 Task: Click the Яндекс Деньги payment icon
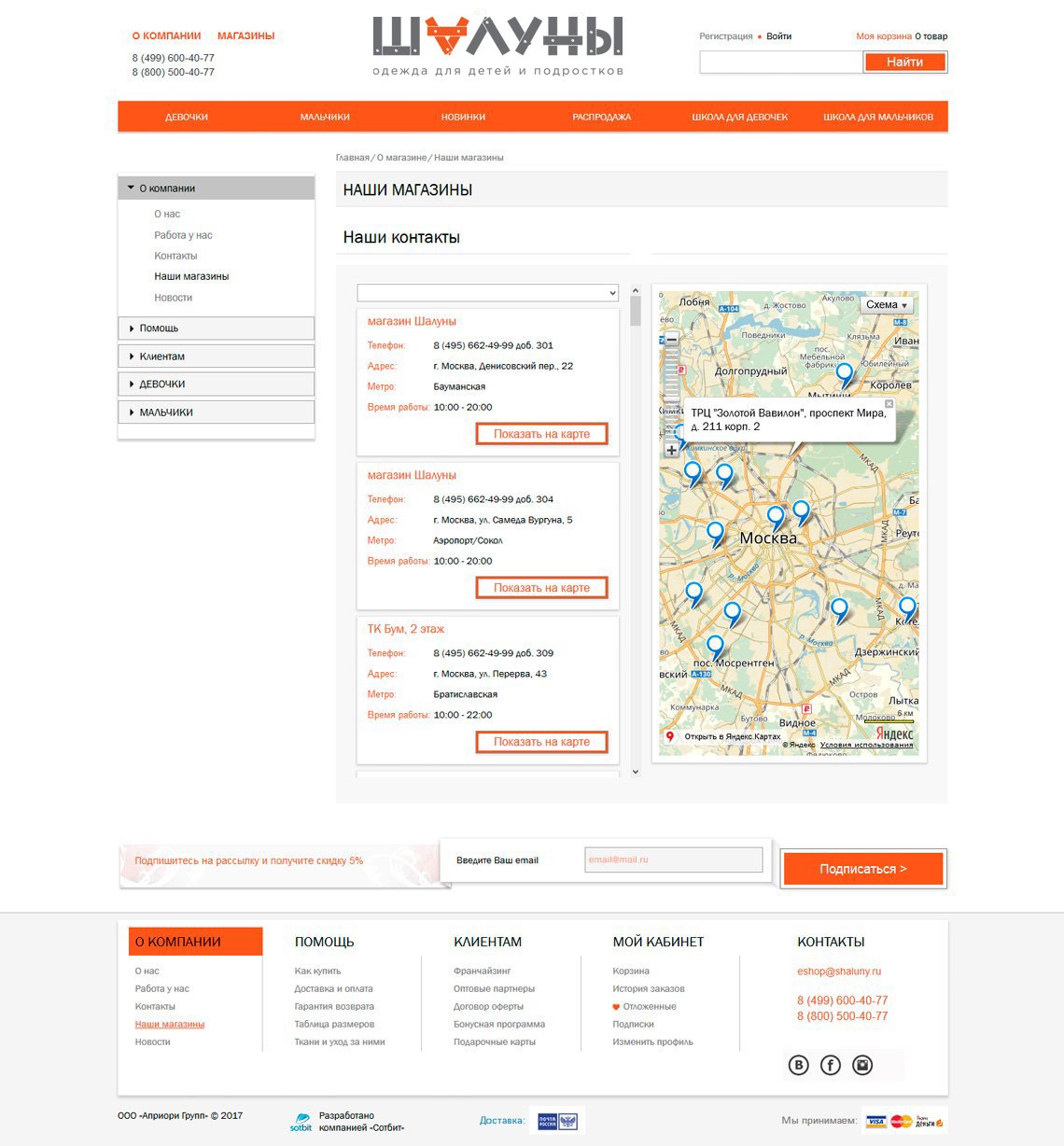(x=929, y=1121)
